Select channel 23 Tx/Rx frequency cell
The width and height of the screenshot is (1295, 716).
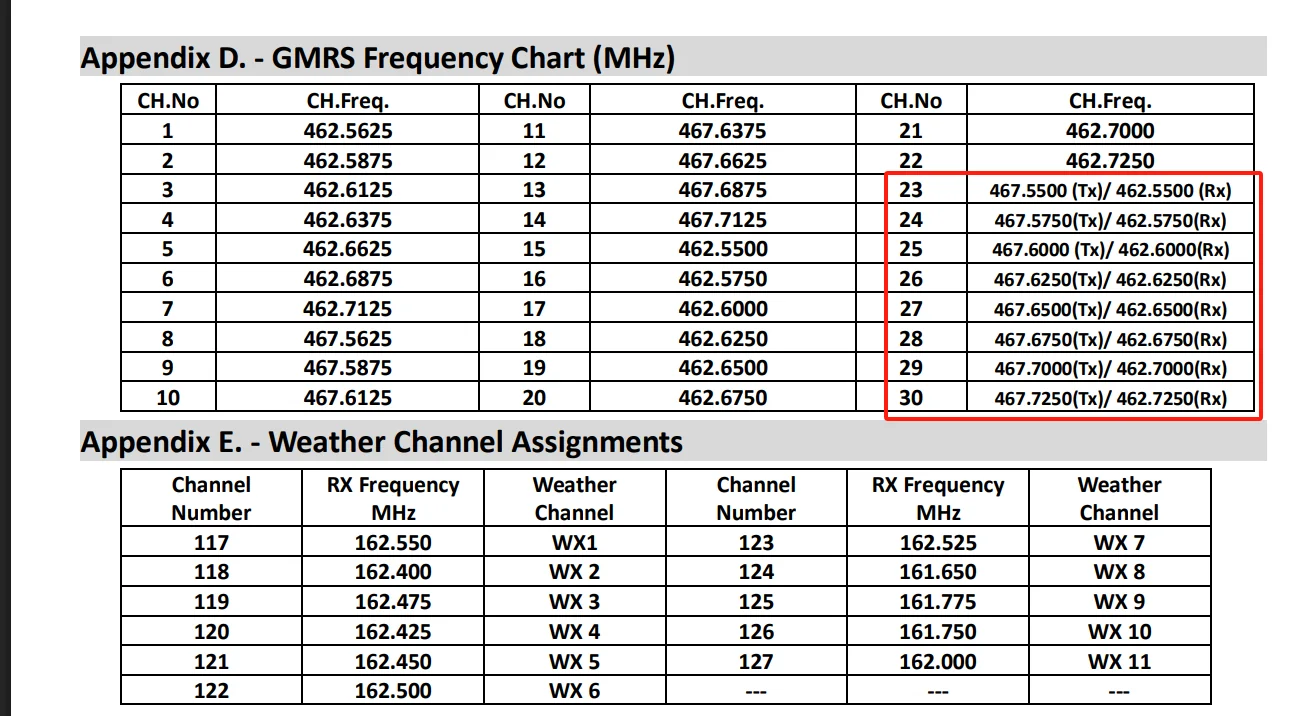pyautogui.click(x=1110, y=190)
